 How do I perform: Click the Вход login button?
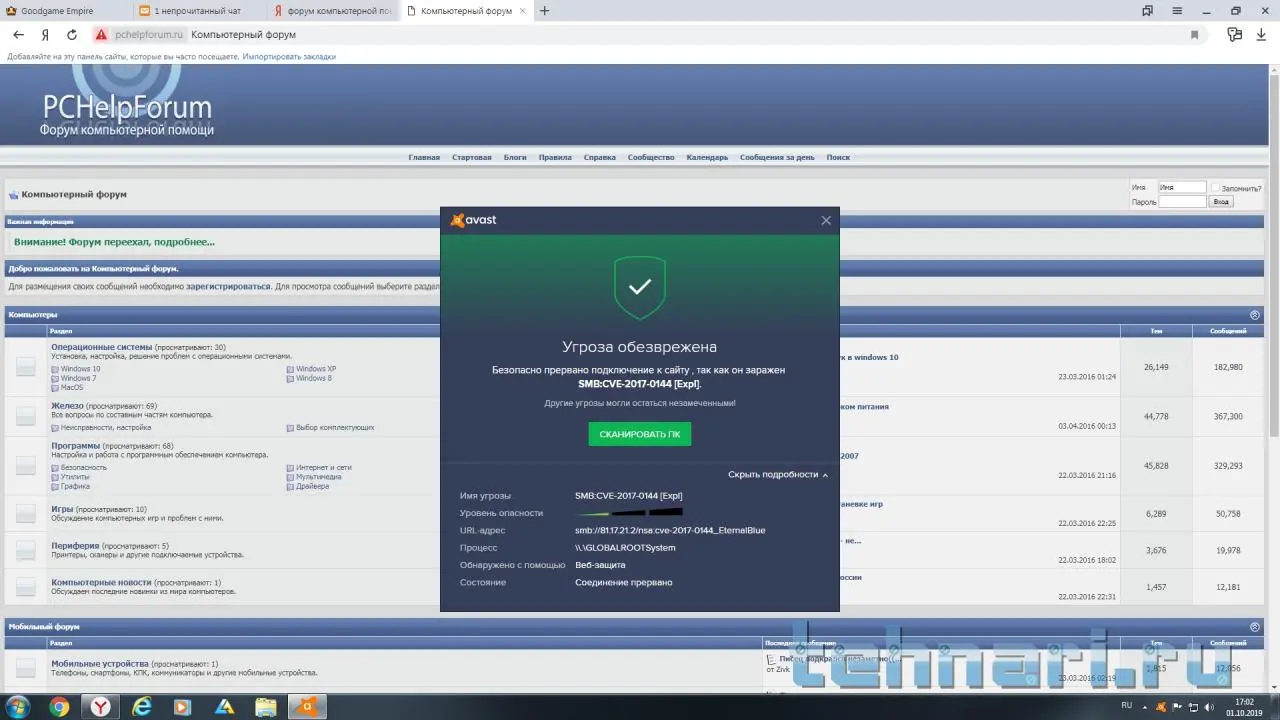[x=1221, y=201]
